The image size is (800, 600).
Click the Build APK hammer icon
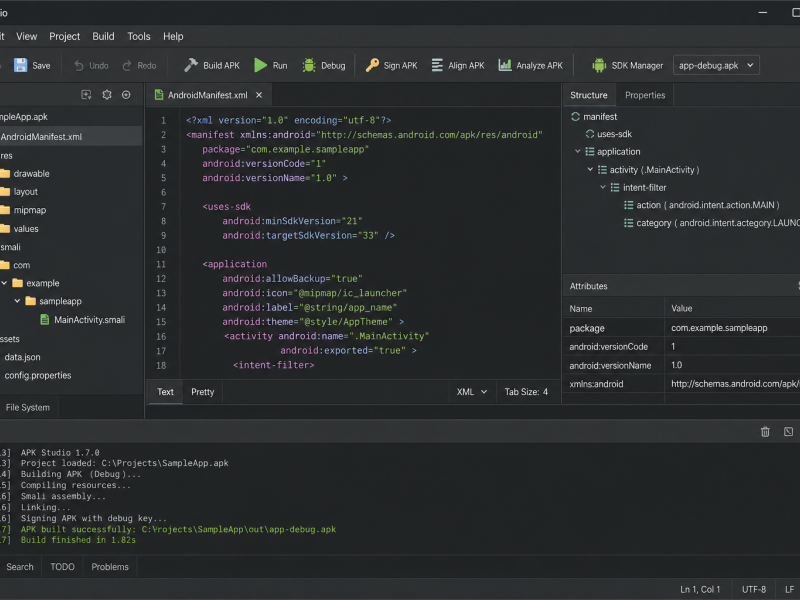click(x=190, y=65)
